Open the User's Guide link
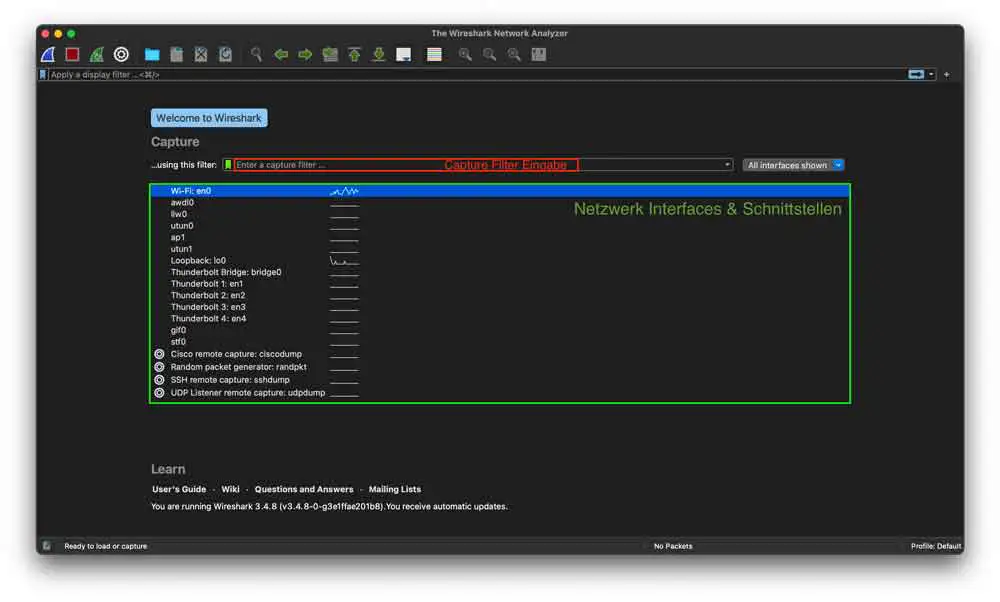 coord(179,489)
